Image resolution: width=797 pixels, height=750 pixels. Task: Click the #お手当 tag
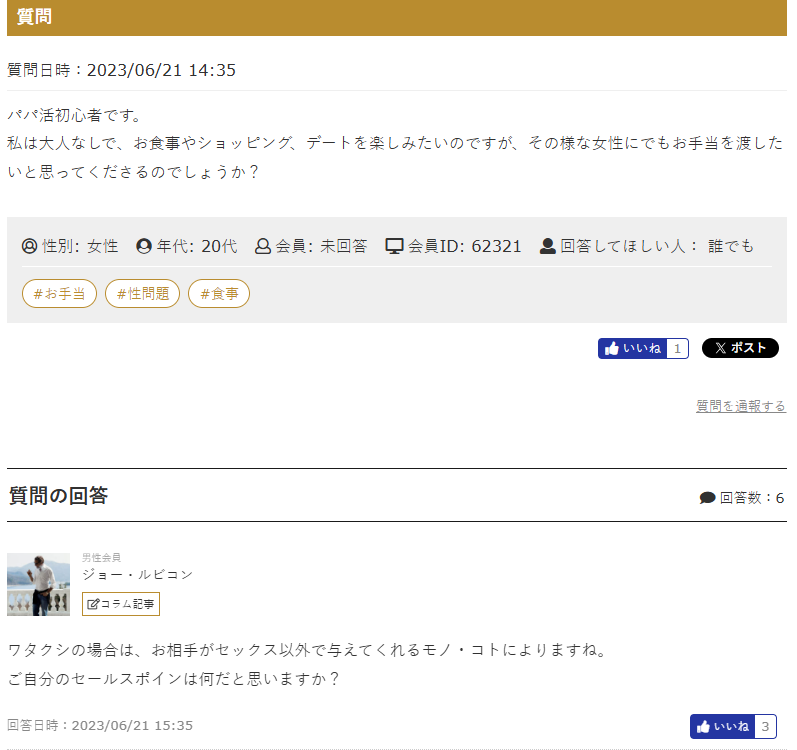[x=59, y=293]
